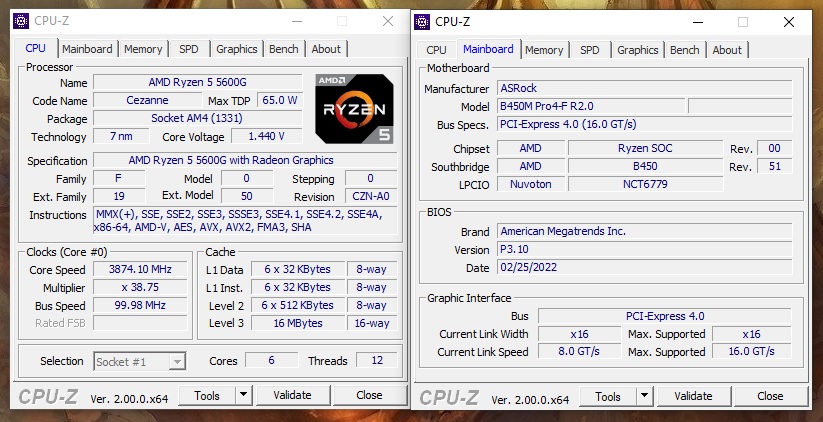Click the Ryzen 5 processor logo

pos(354,109)
